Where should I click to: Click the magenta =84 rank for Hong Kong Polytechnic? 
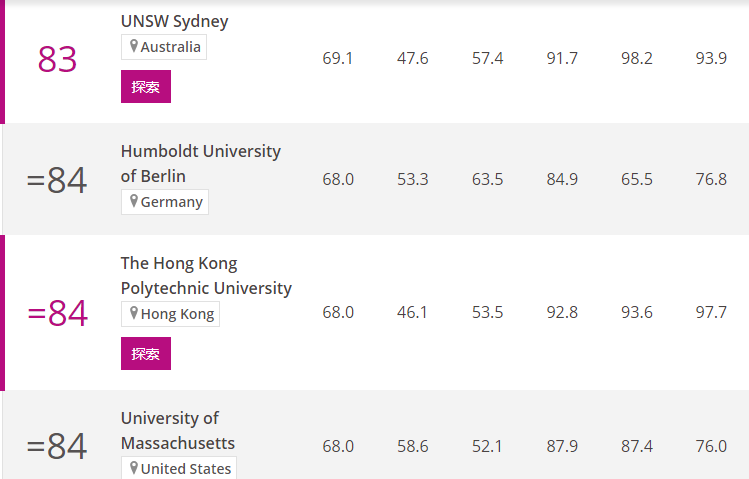tap(57, 313)
